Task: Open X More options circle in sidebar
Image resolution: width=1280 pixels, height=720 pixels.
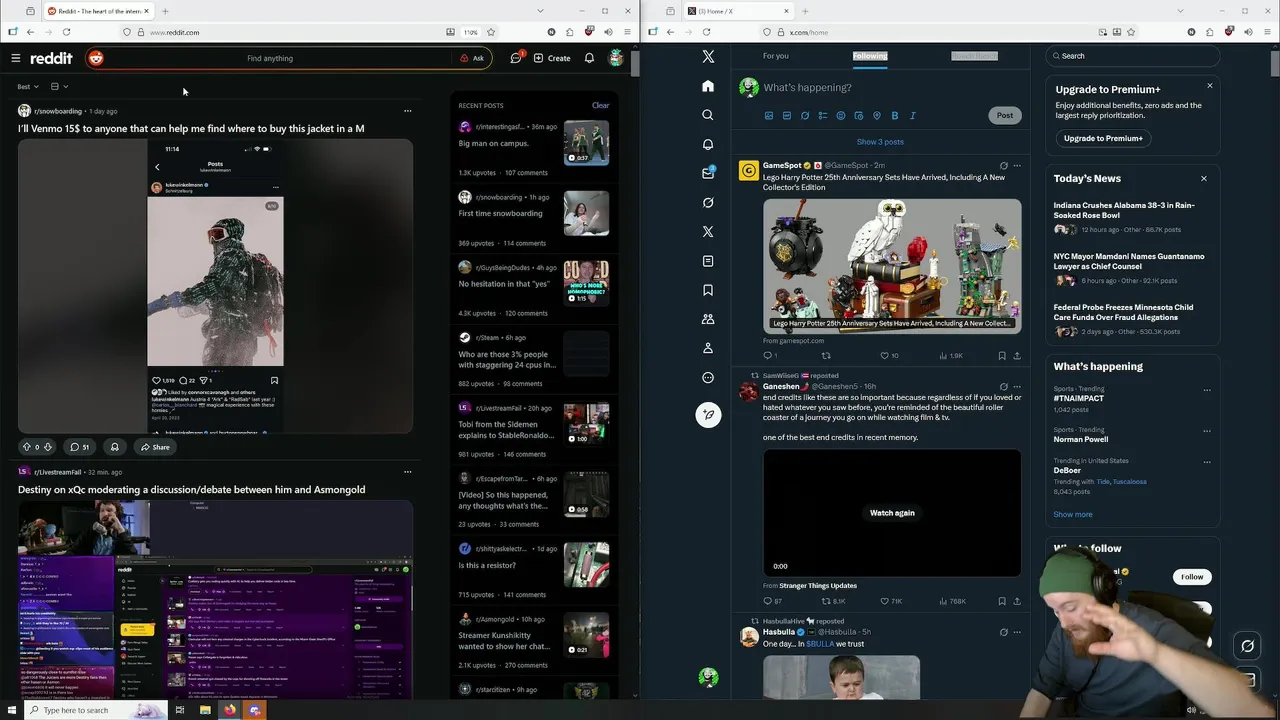Action: point(708,377)
